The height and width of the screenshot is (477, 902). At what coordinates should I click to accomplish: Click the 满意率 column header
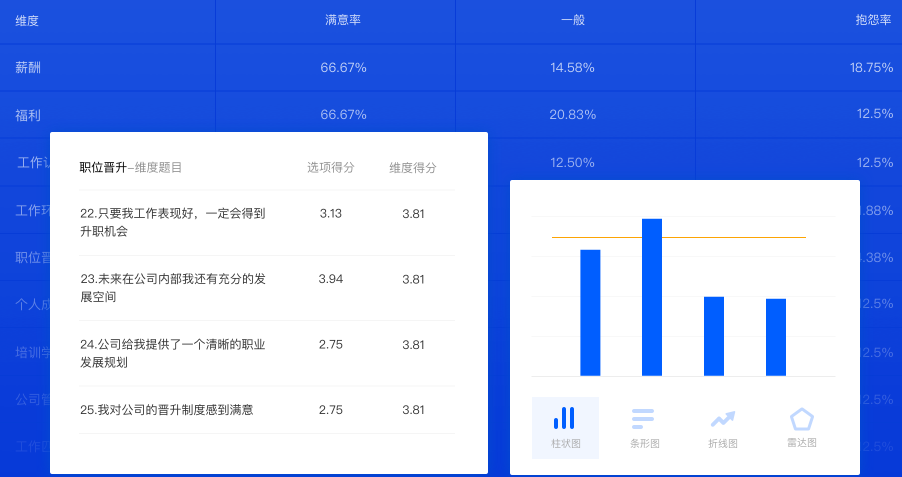click(343, 20)
